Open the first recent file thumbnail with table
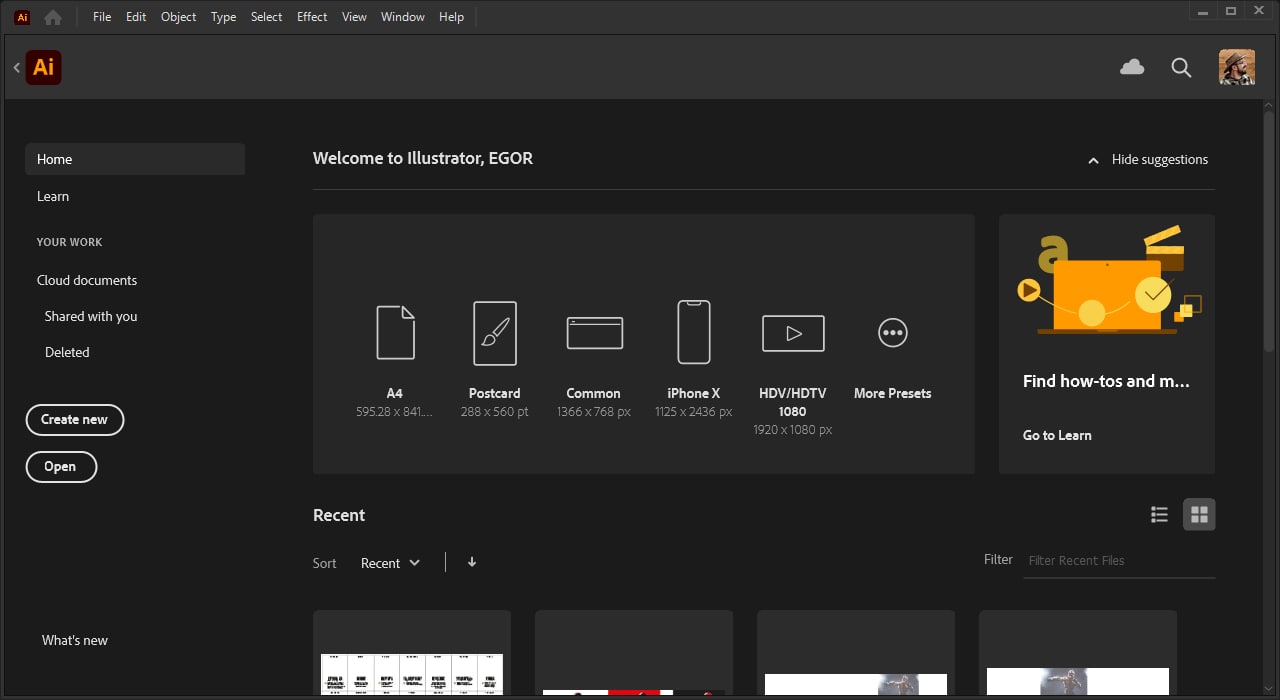The image size is (1280, 700). pyautogui.click(x=412, y=653)
